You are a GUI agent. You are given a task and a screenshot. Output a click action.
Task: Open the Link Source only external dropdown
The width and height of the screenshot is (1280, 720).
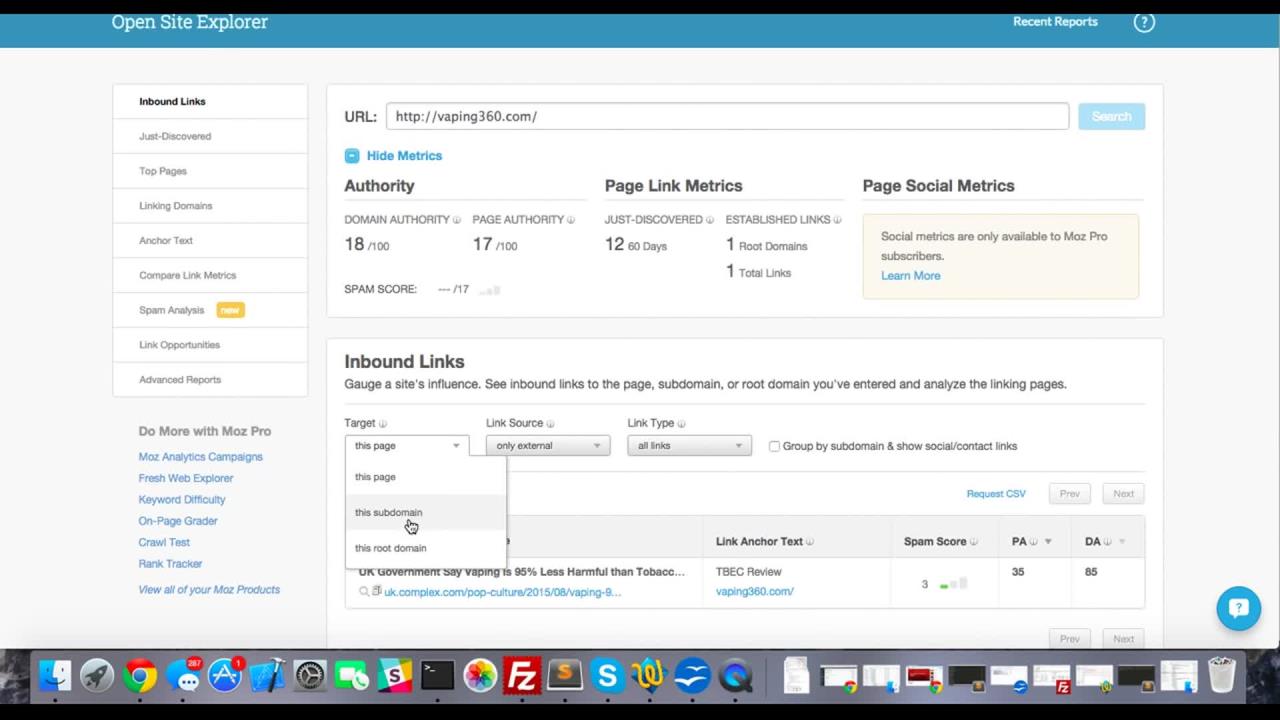tap(547, 446)
